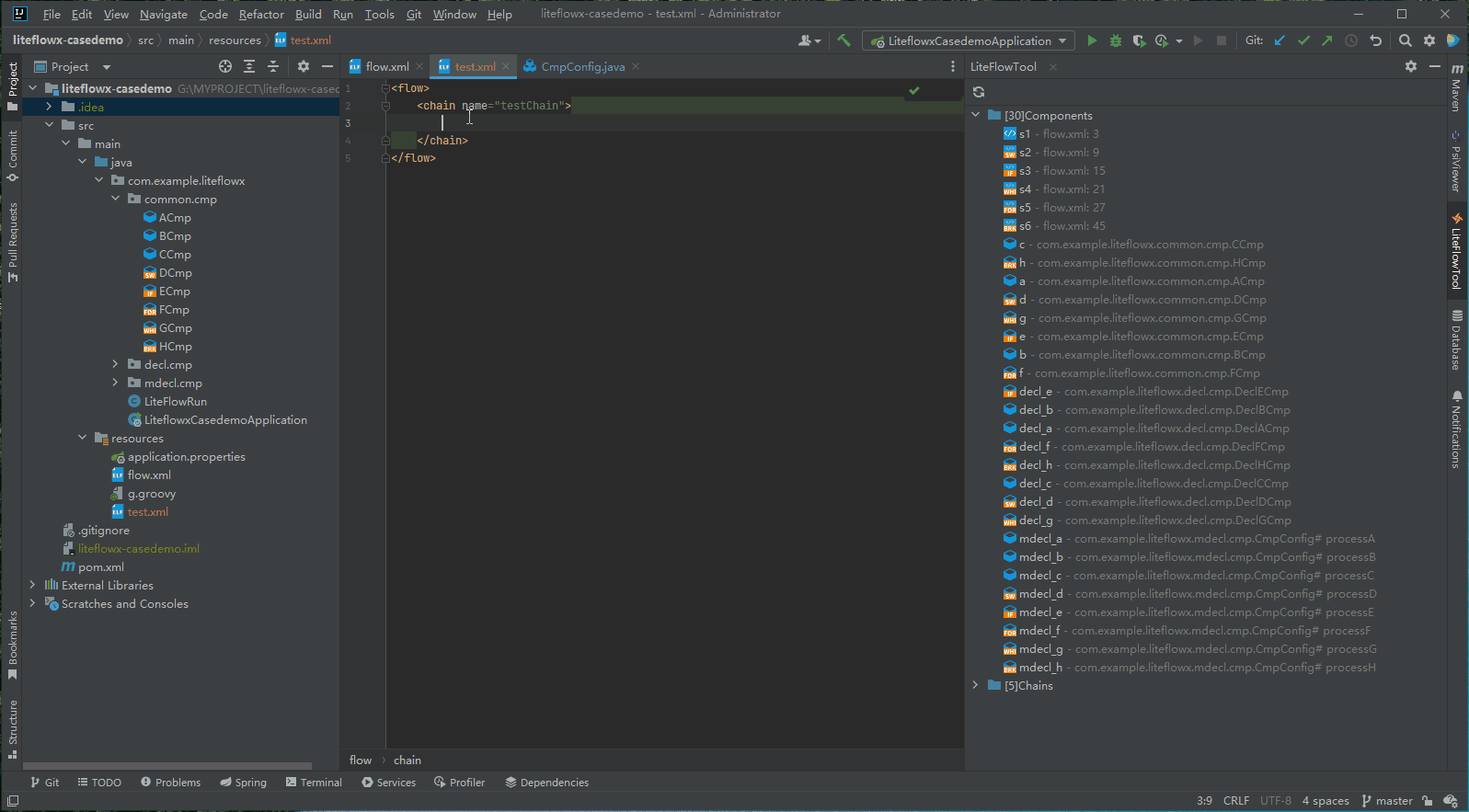This screenshot has height=812, width=1469.
Task: Open the Tools menu
Action: coord(379,14)
